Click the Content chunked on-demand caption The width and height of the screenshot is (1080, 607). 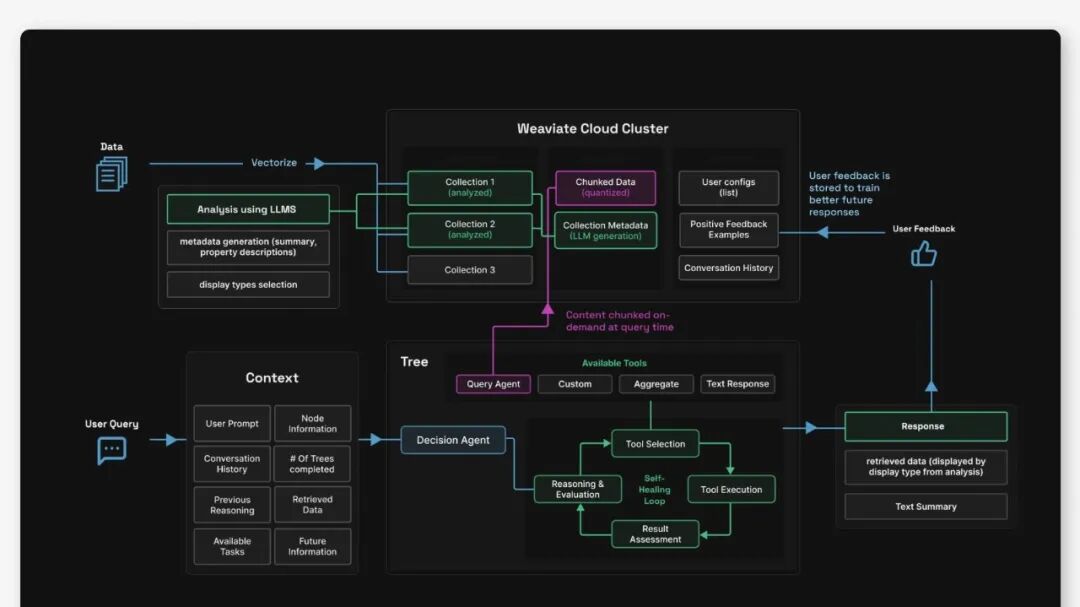620,321
